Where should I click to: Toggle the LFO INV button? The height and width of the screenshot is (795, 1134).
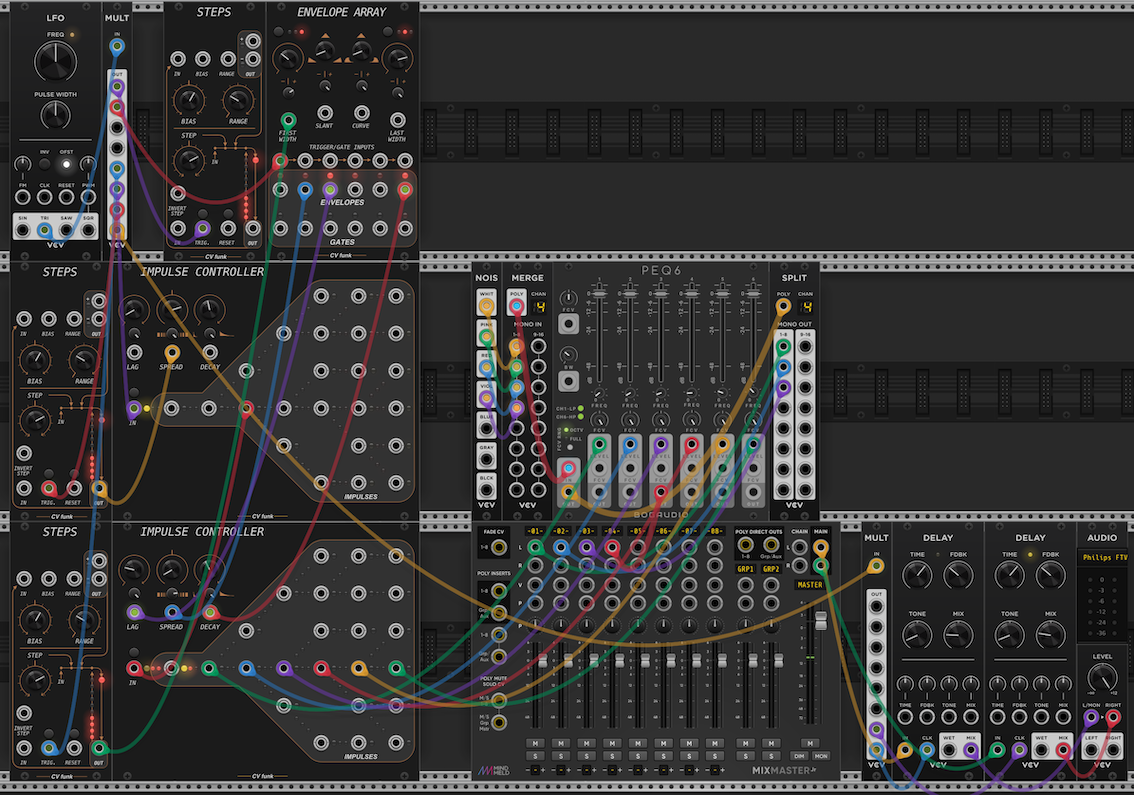tap(45, 164)
